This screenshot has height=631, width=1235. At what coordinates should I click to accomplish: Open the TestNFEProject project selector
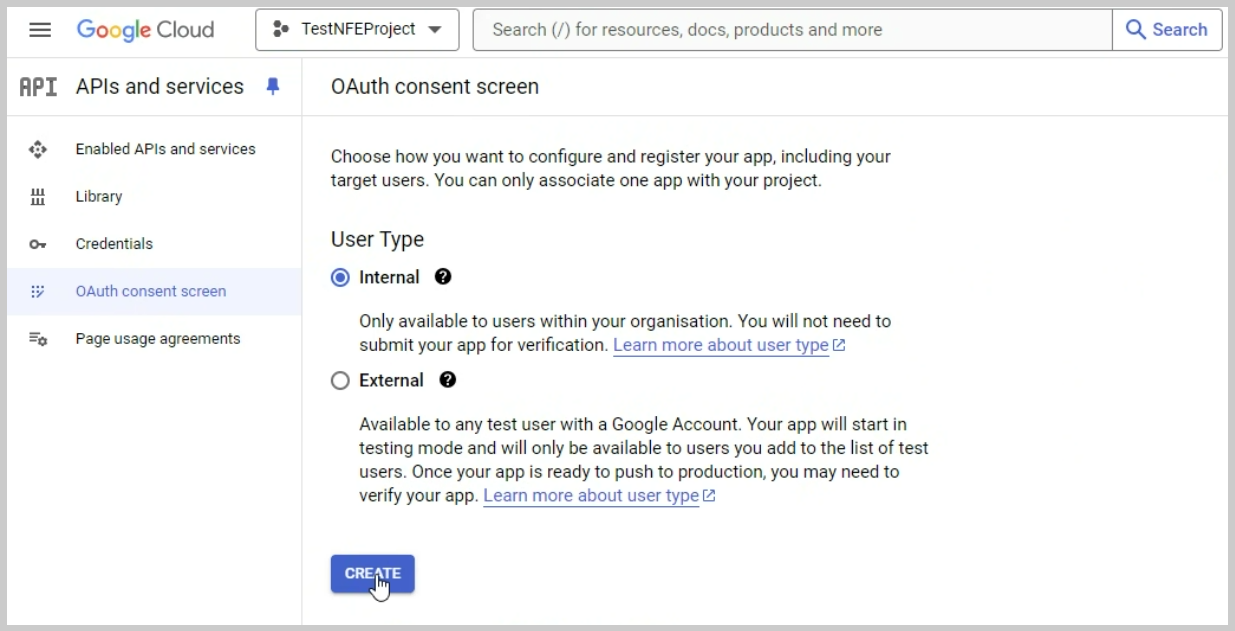point(357,30)
